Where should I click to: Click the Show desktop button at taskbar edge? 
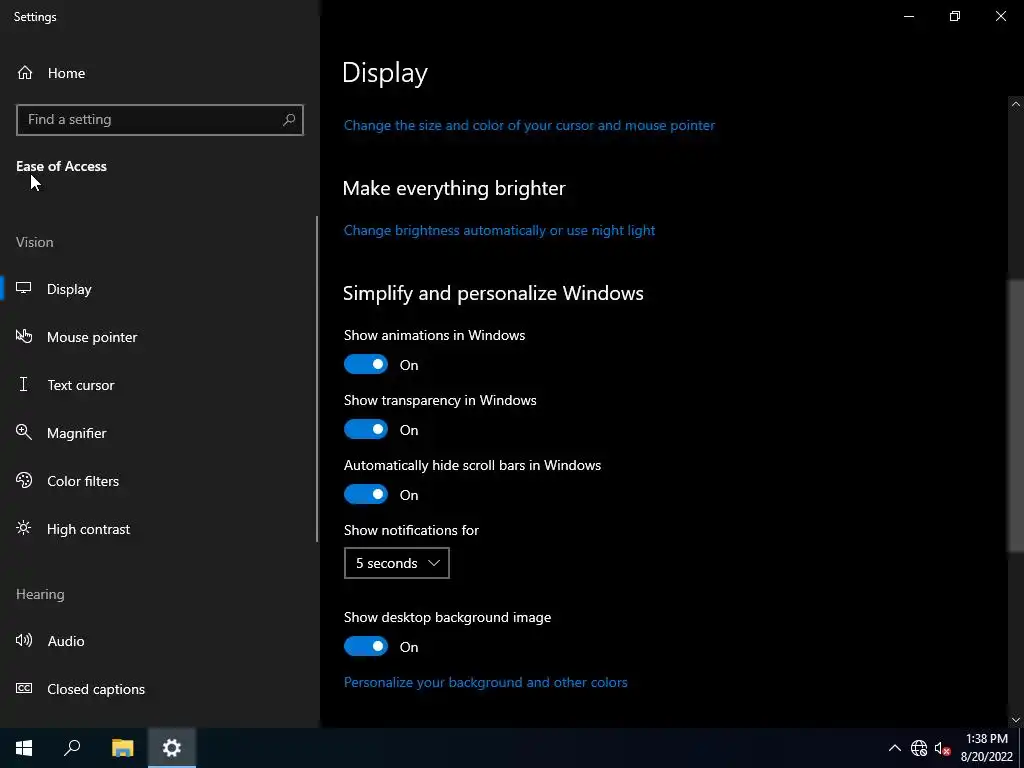pyautogui.click(x=1021, y=748)
